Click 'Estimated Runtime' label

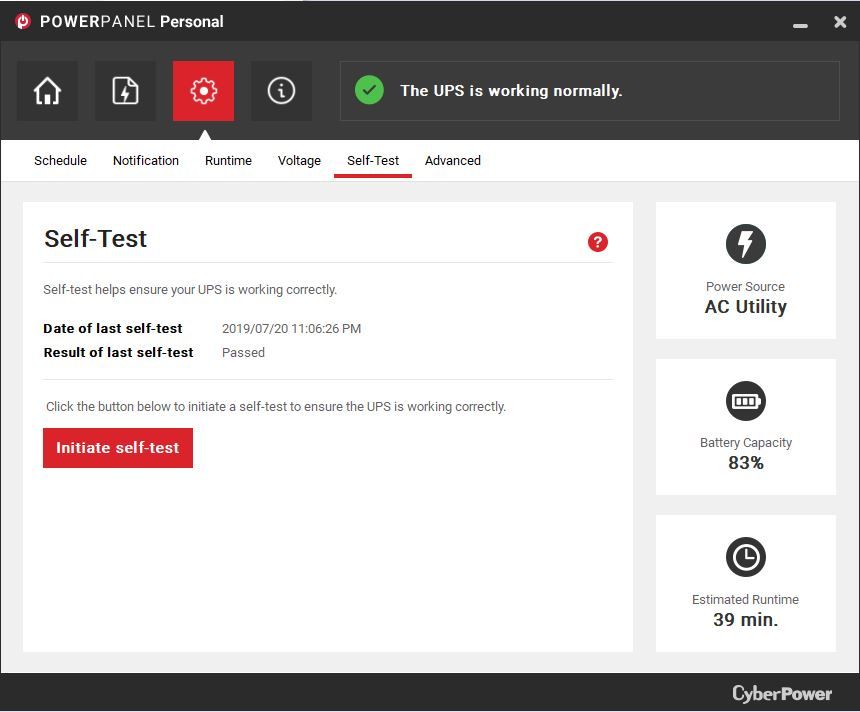[745, 600]
